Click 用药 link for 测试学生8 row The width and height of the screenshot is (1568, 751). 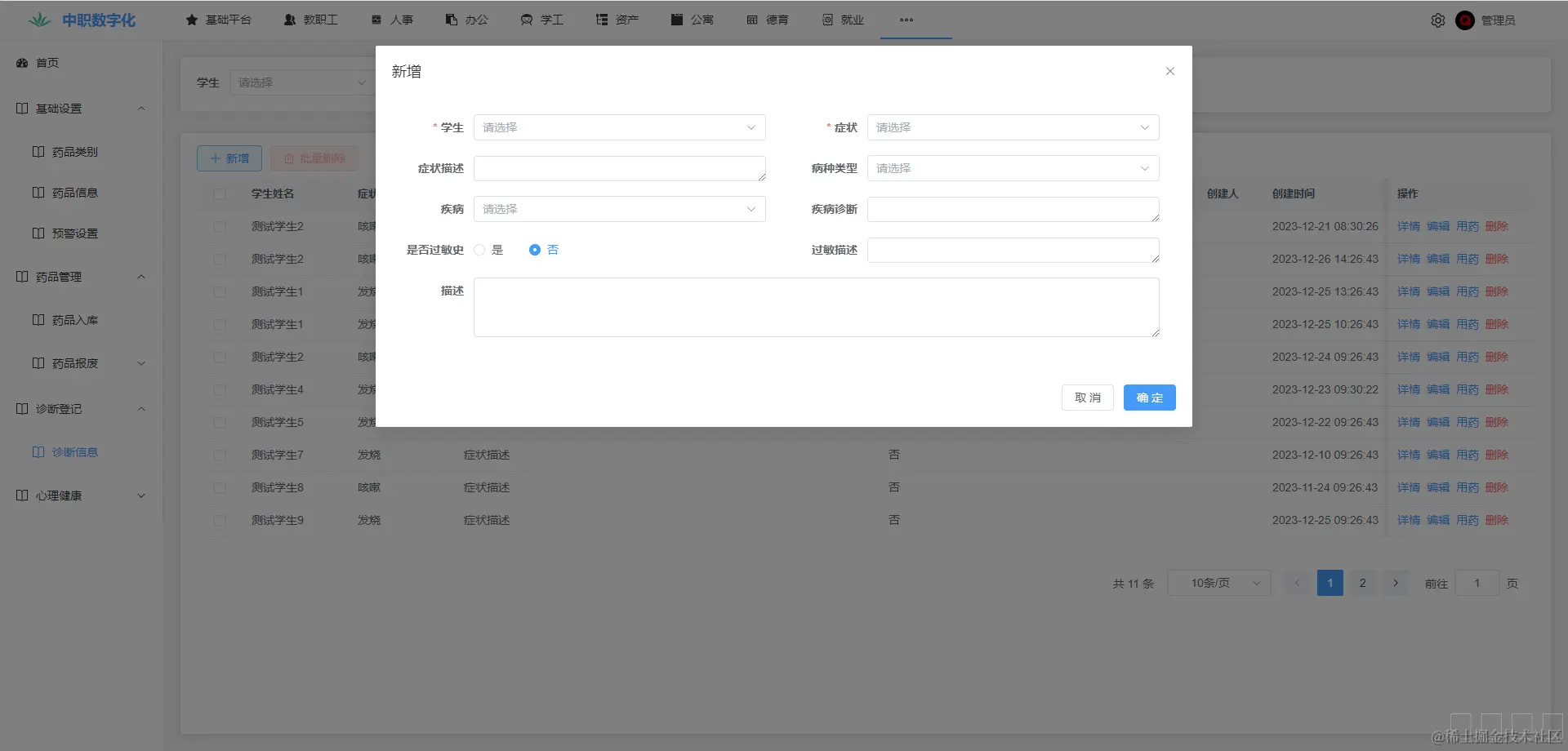point(1468,487)
